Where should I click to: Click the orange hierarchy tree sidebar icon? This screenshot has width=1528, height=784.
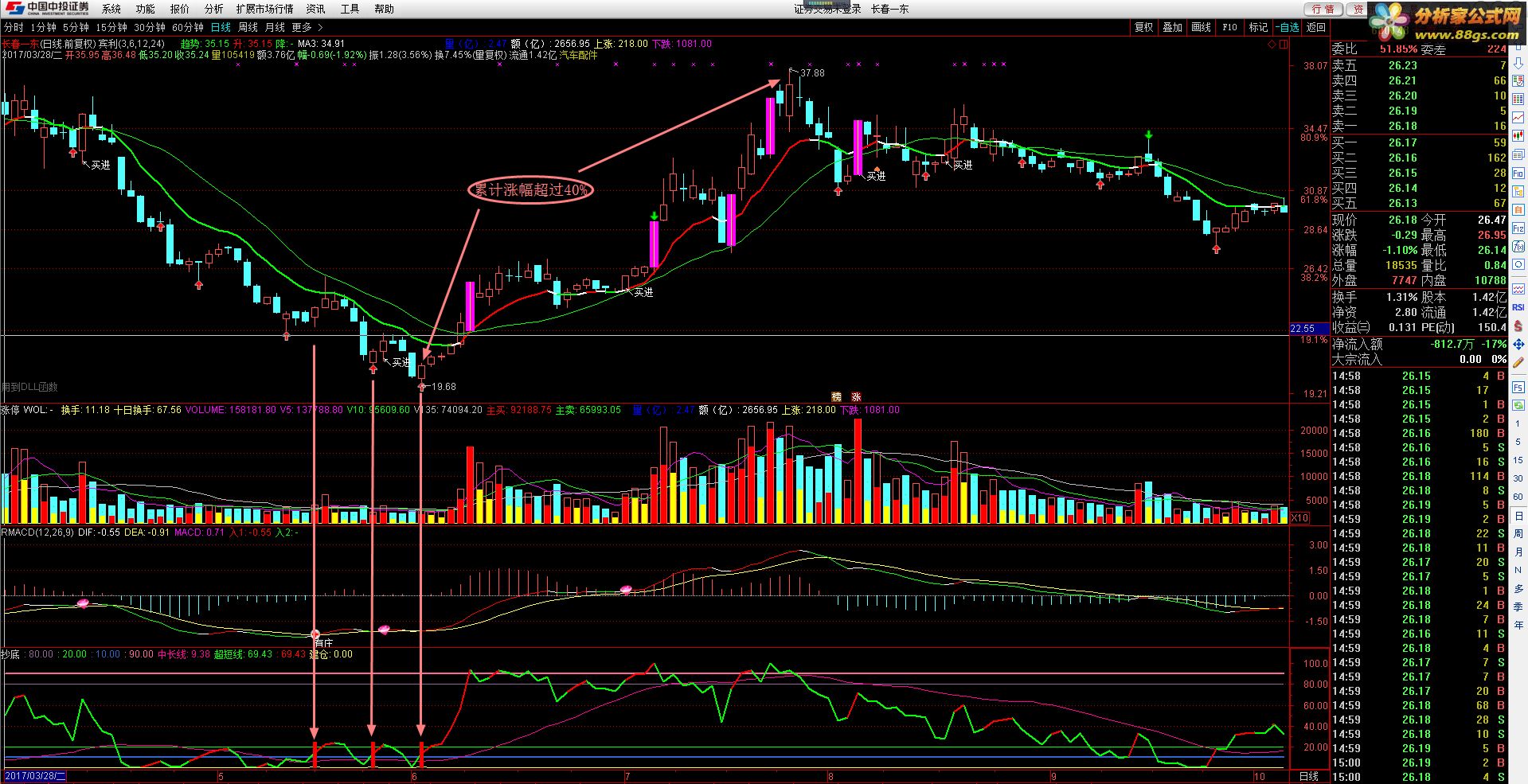click(x=1518, y=192)
